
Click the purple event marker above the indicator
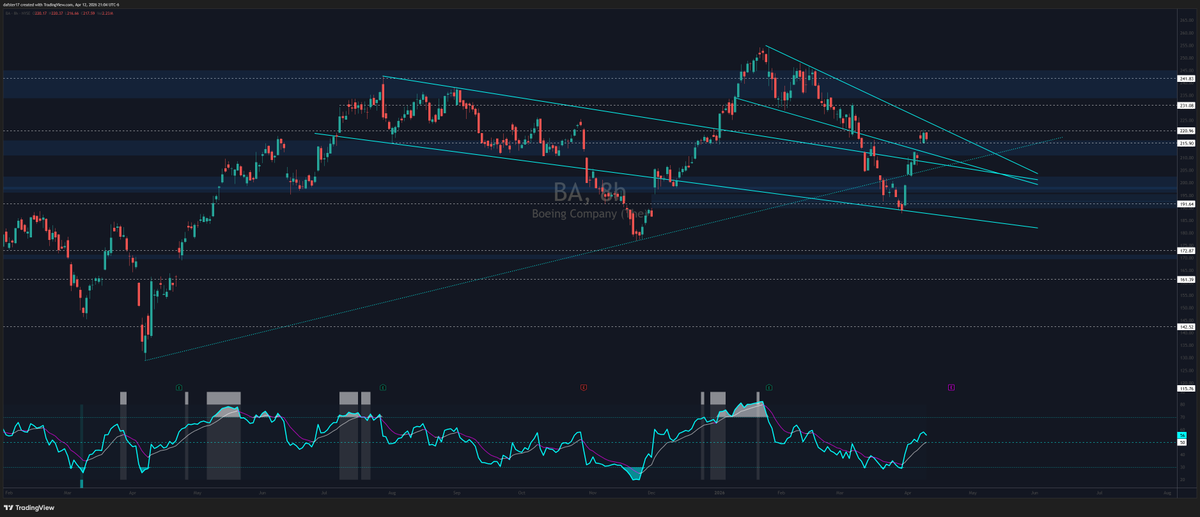pyautogui.click(x=951, y=385)
